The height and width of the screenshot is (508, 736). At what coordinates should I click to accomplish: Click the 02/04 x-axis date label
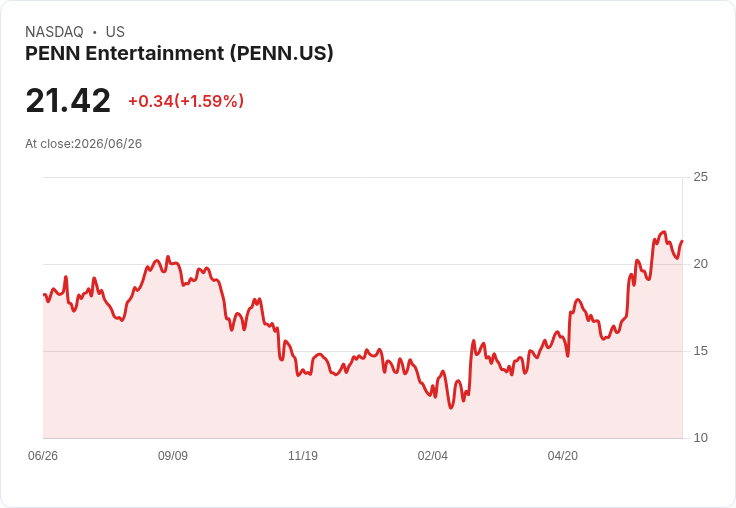(433, 456)
